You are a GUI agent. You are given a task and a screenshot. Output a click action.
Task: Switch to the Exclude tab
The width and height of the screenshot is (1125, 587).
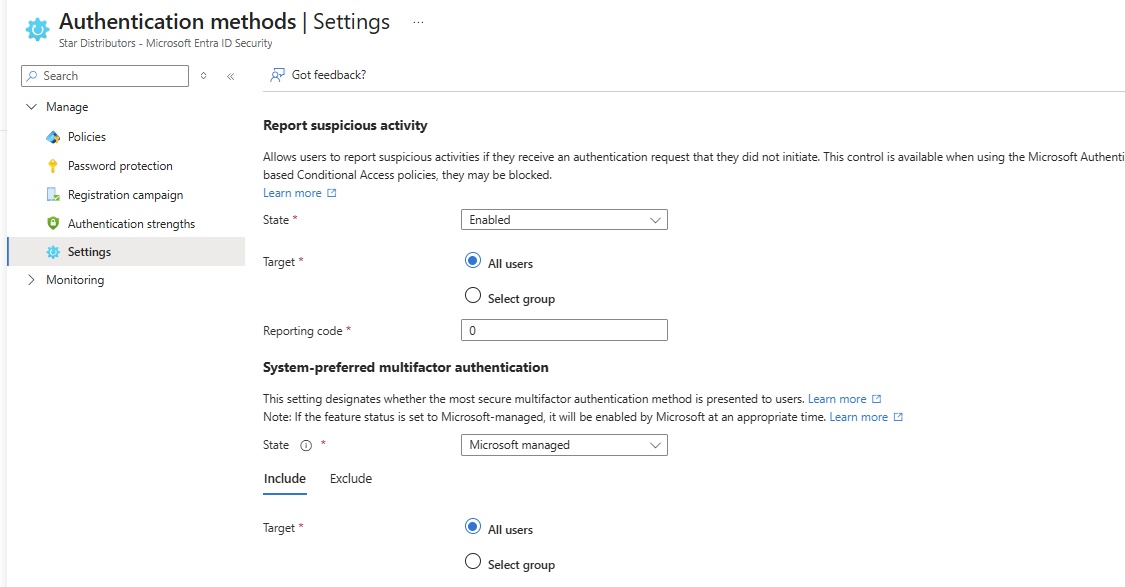click(x=350, y=479)
